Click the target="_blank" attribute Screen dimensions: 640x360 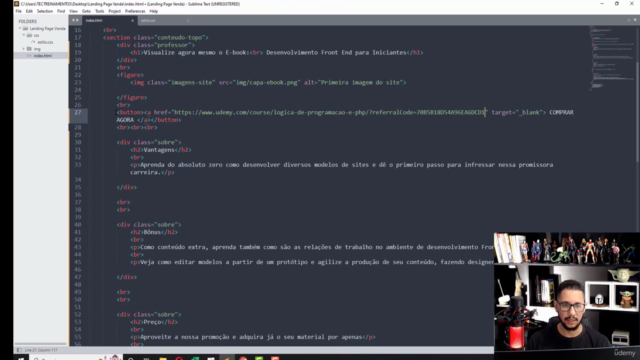(516, 112)
